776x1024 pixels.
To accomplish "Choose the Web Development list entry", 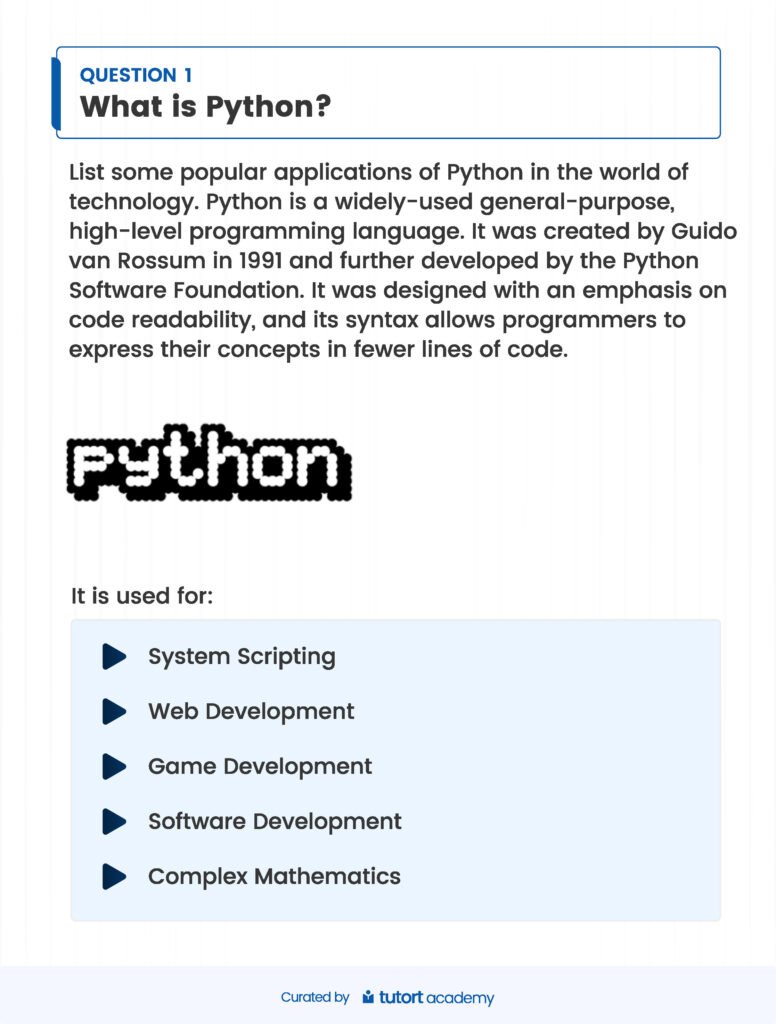I will click(251, 712).
